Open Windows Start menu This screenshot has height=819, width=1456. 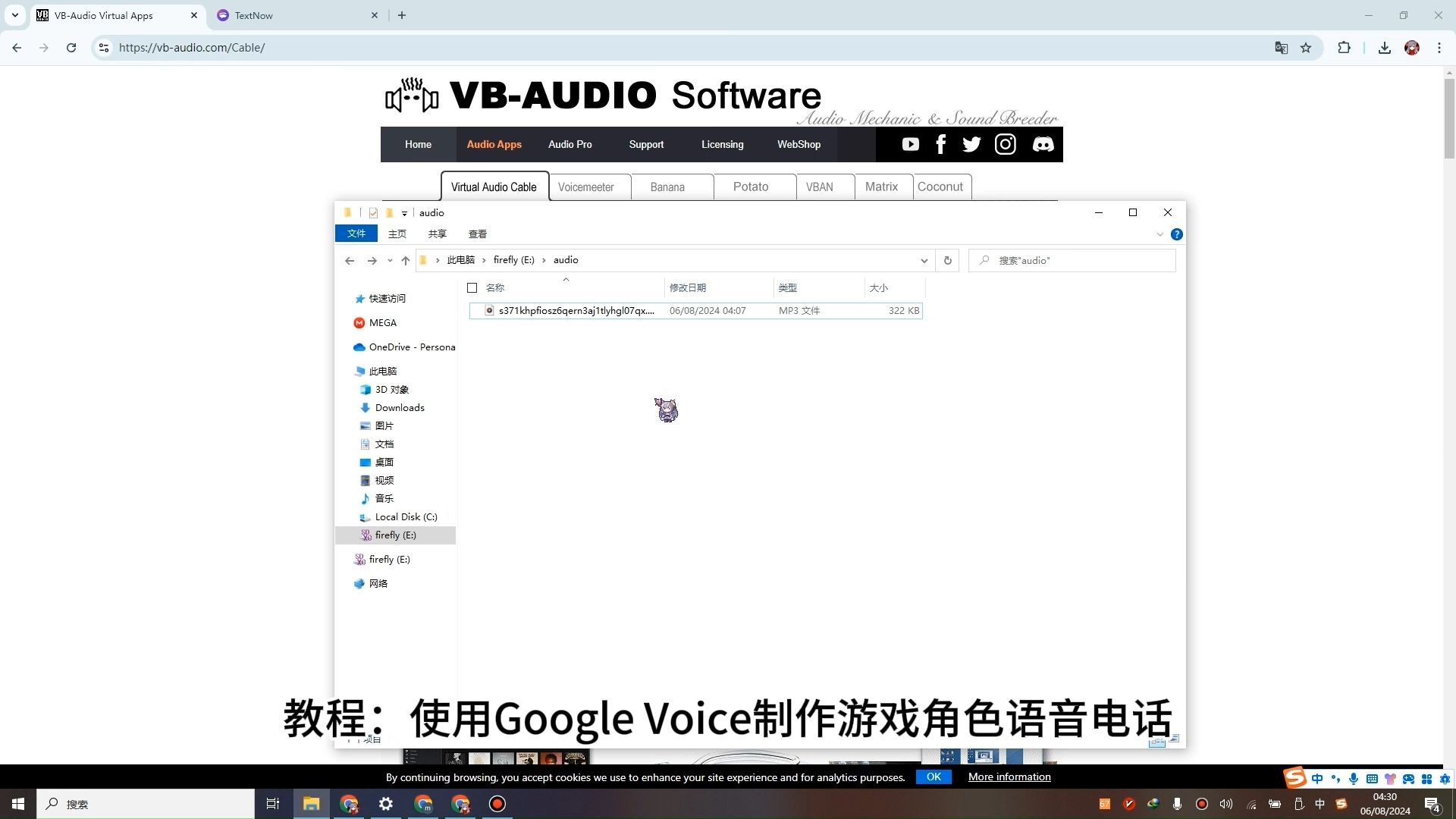[x=18, y=804]
